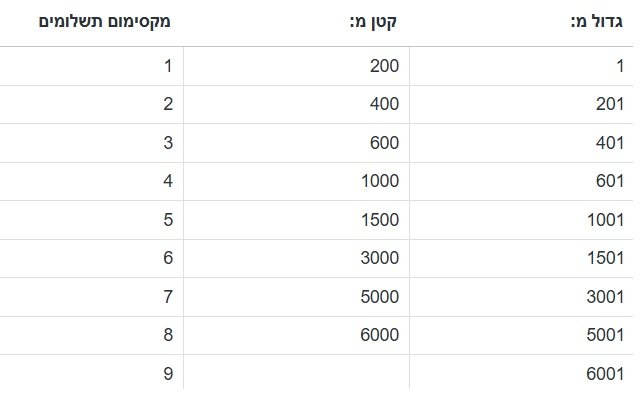Select the cell with value 5000
This screenshot has width=642, height=396.
pos(296,297)
